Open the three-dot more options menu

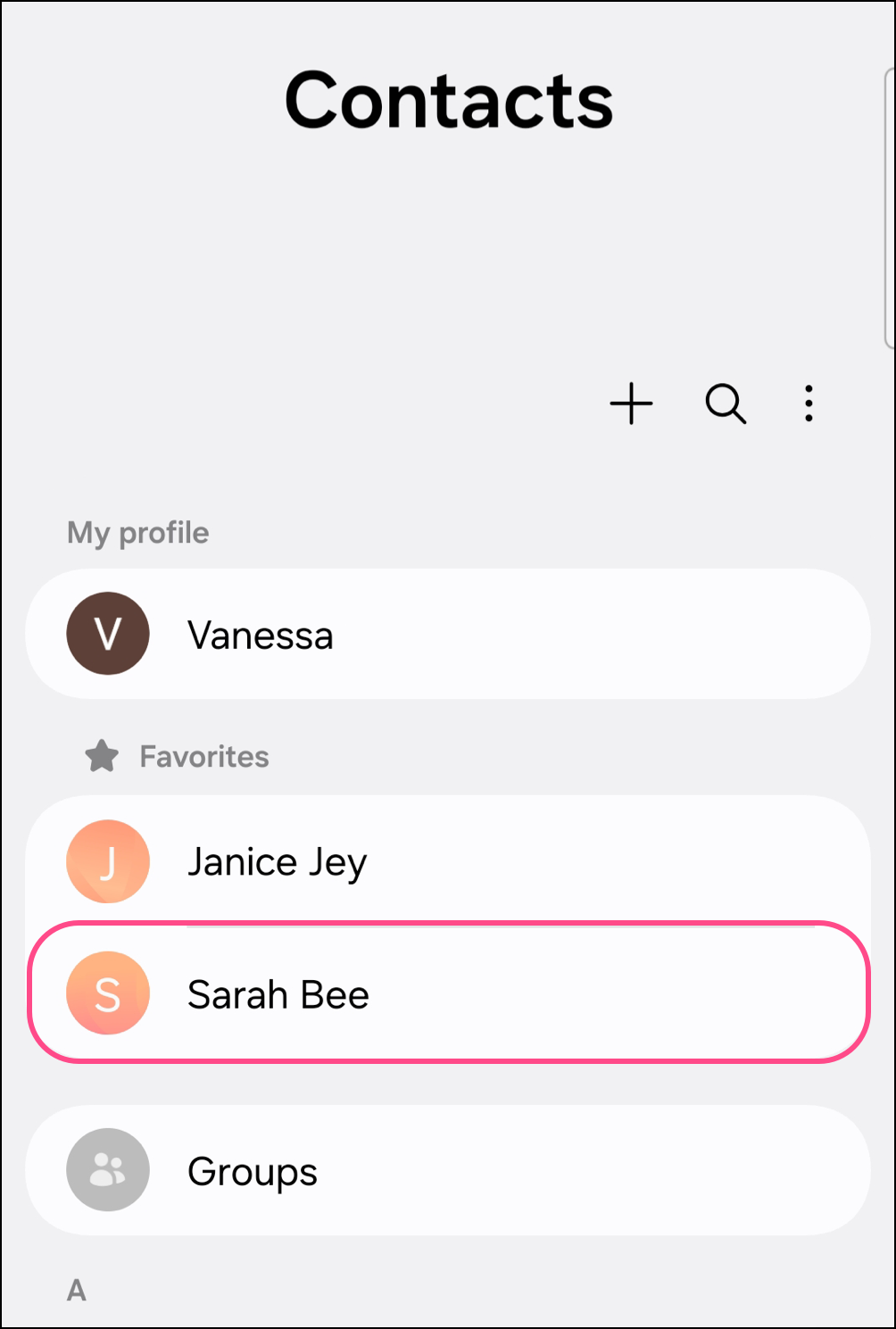(x=809, y=403)
